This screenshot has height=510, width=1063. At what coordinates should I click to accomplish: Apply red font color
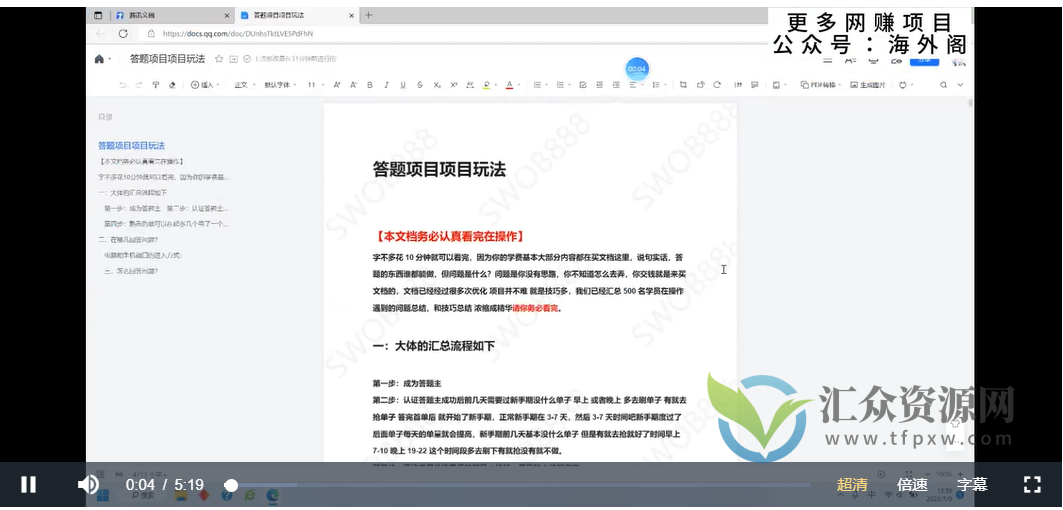pos(509,85)
